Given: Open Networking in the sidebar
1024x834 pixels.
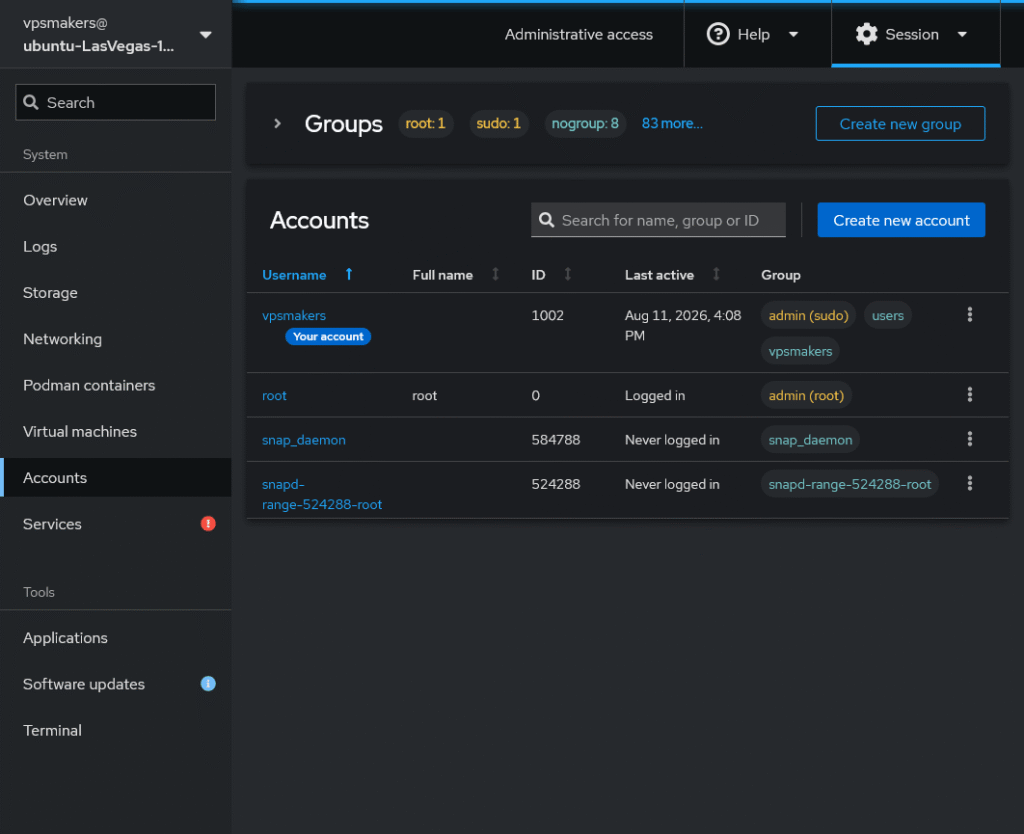Looking at the screenshot, I should tap(116, 339).
